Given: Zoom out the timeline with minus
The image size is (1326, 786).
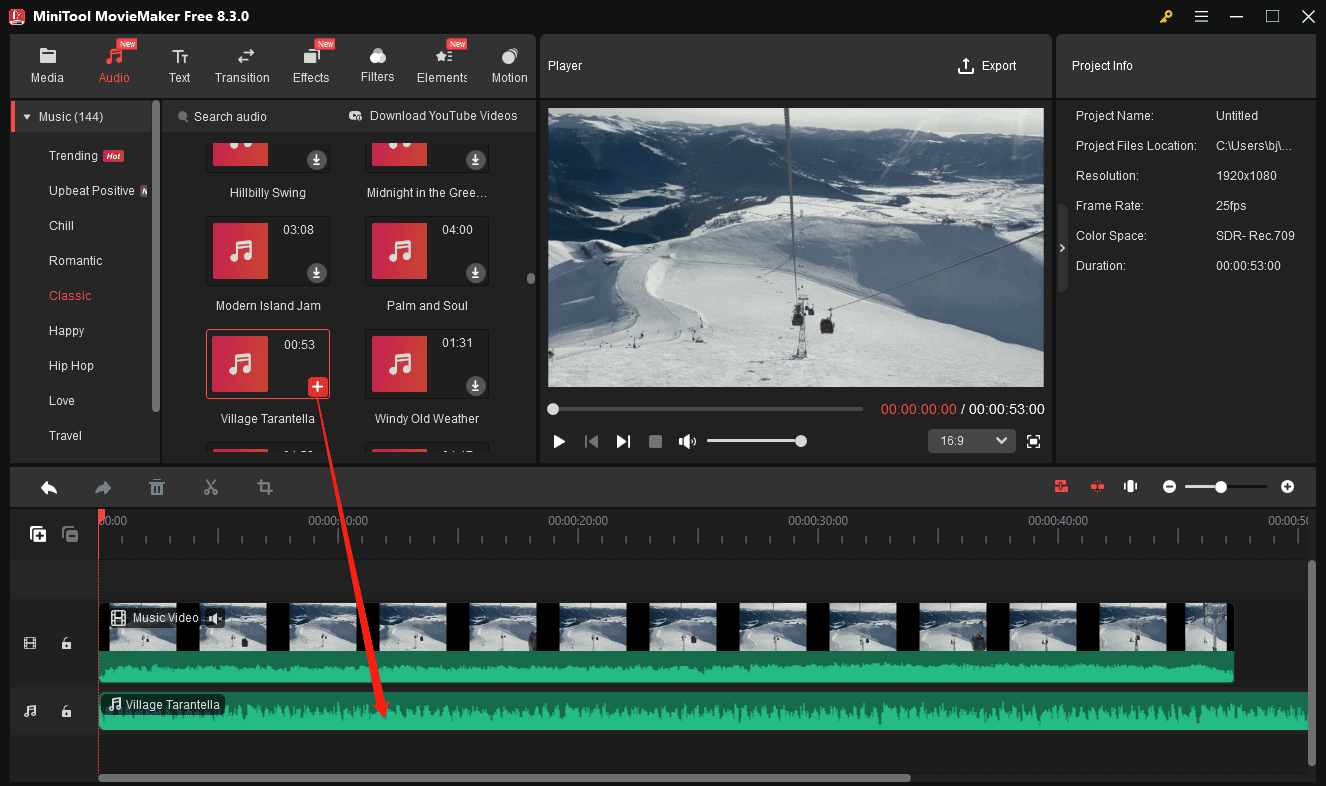Looking at the screenshot, I should coord(1169,487).
